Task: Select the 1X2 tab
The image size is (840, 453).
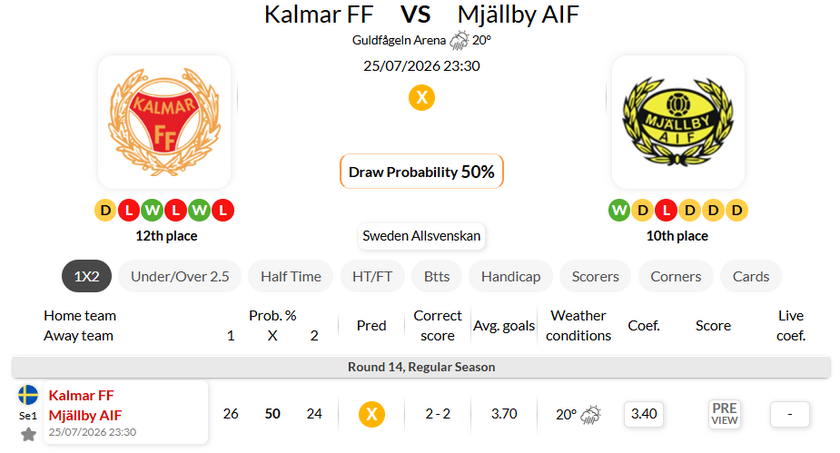Action: click(x=87, y=276)
